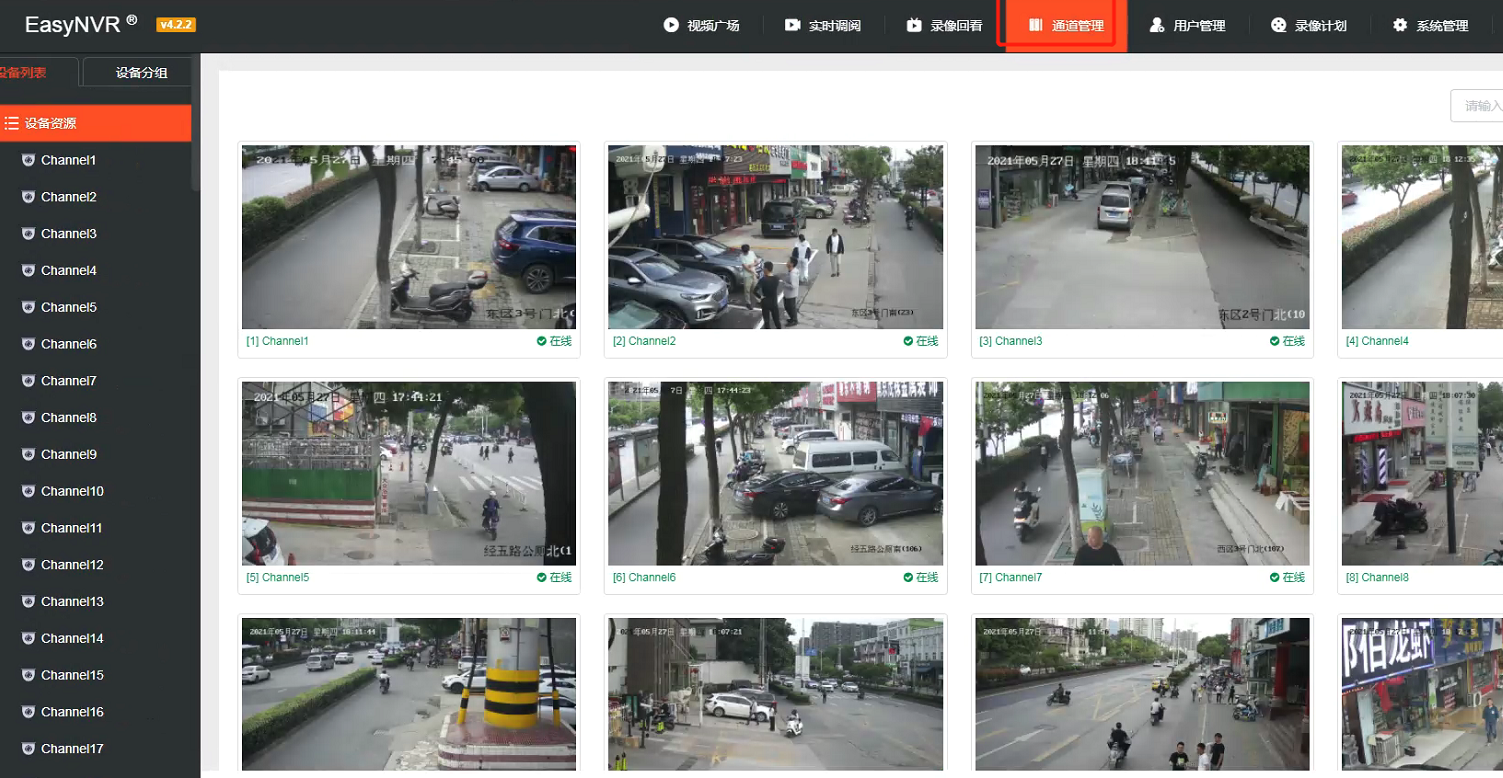This screenshot has height=778, width=1503.
Task: Open the 视频广场 video square menu
Action: point(702,26)
